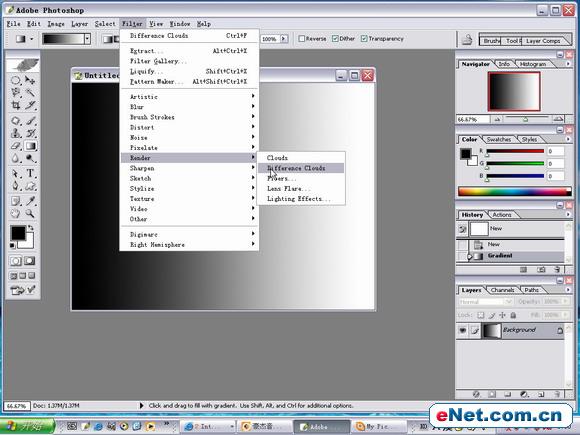Screen dimensions: 580x435
Task: Select the Blur drop tool
Action: (x=16, y=159)
